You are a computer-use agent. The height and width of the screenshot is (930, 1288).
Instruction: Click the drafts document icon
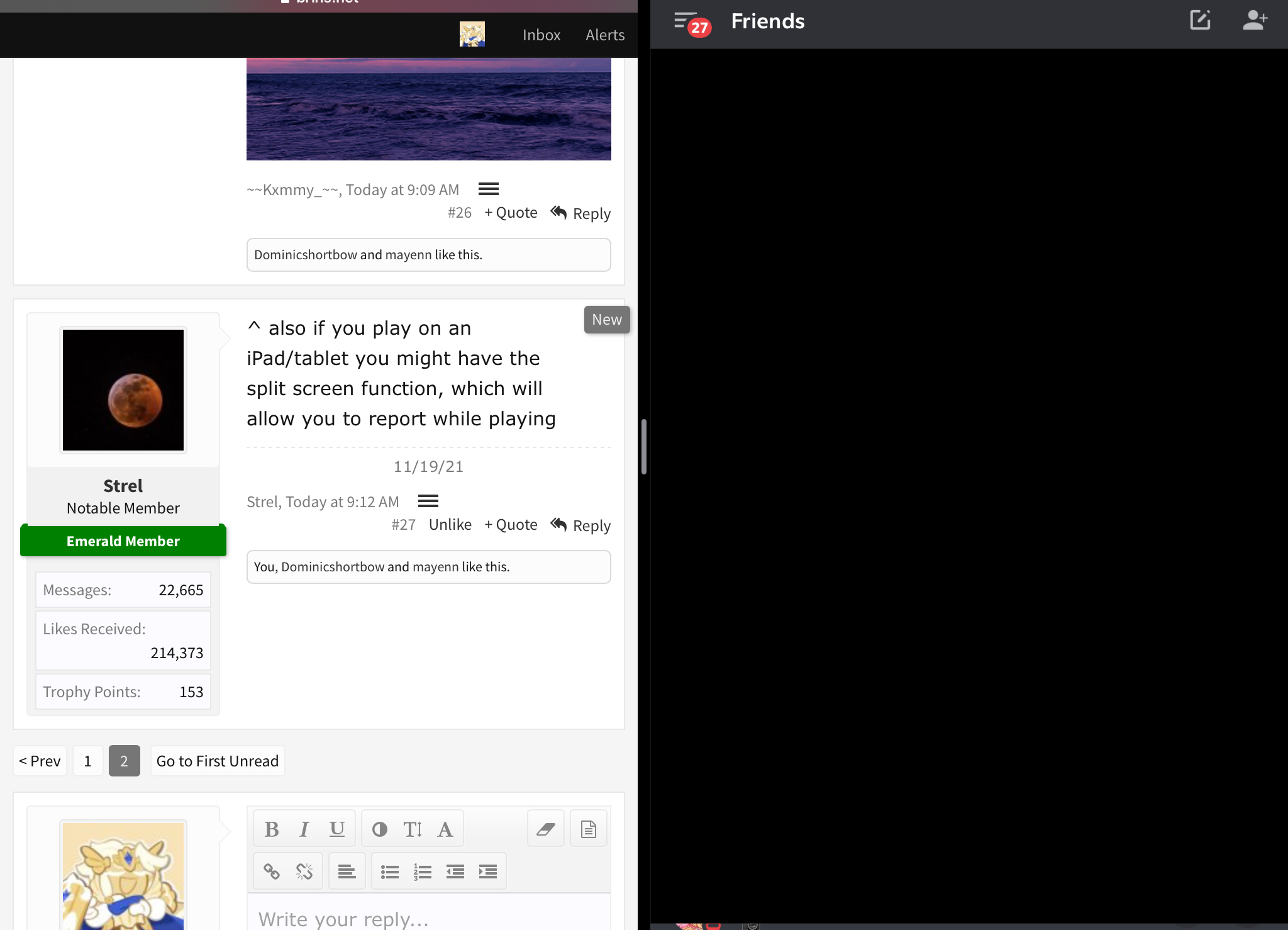(589, 829)
